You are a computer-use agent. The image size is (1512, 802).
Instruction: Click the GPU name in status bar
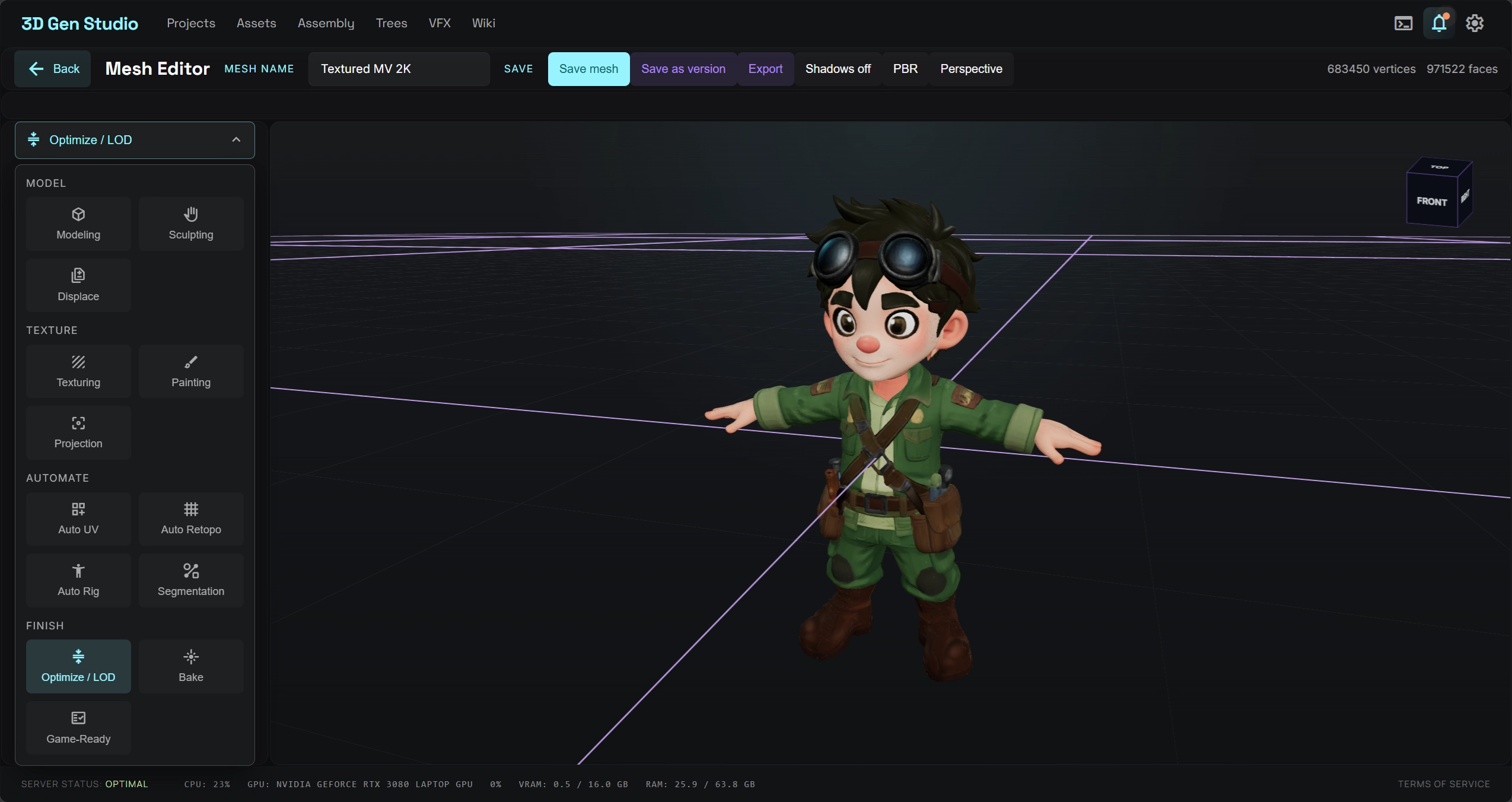tap(360, 784)
